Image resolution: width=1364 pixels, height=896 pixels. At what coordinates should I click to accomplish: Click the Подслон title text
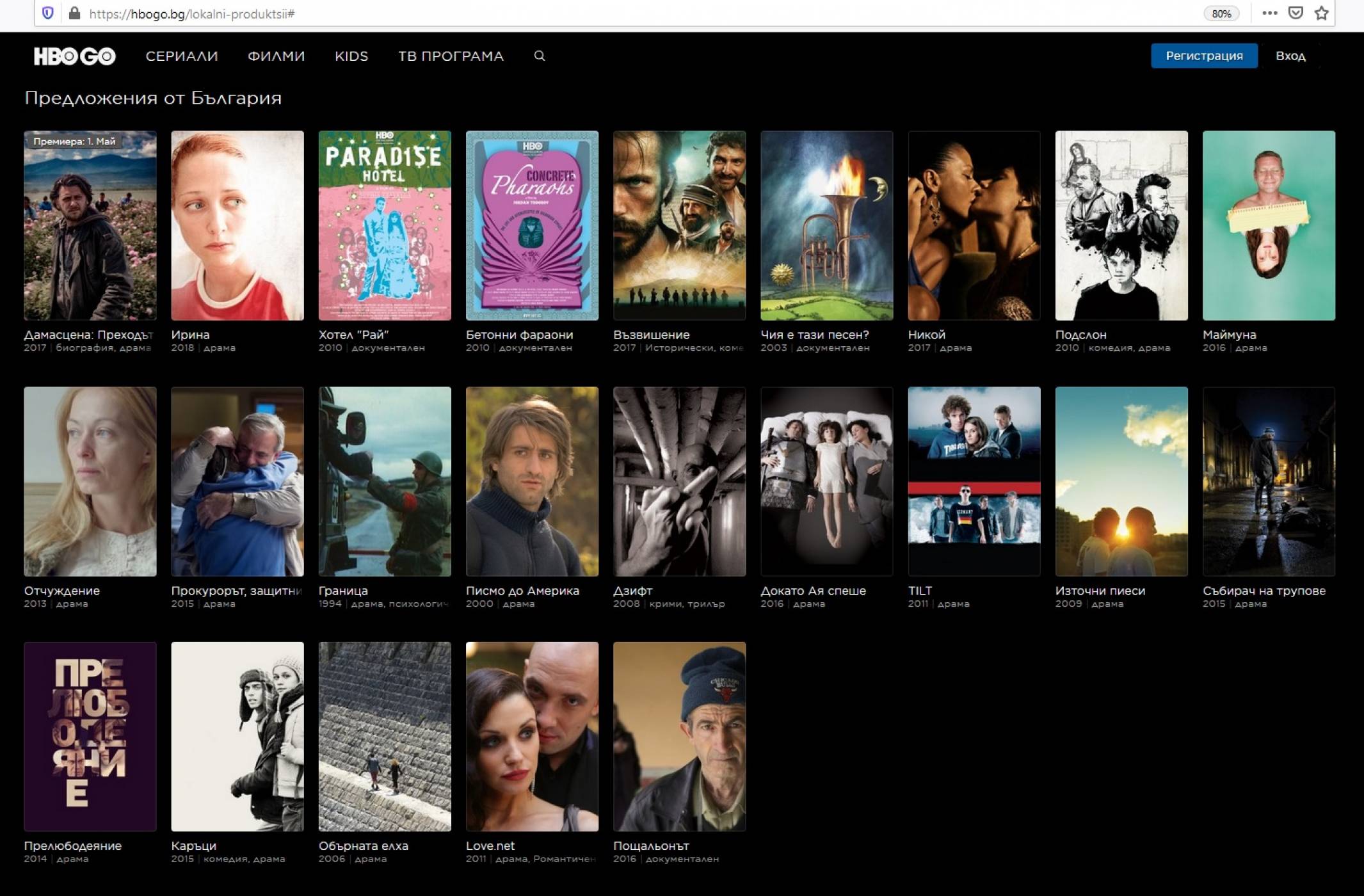(x=1080, y=335)
